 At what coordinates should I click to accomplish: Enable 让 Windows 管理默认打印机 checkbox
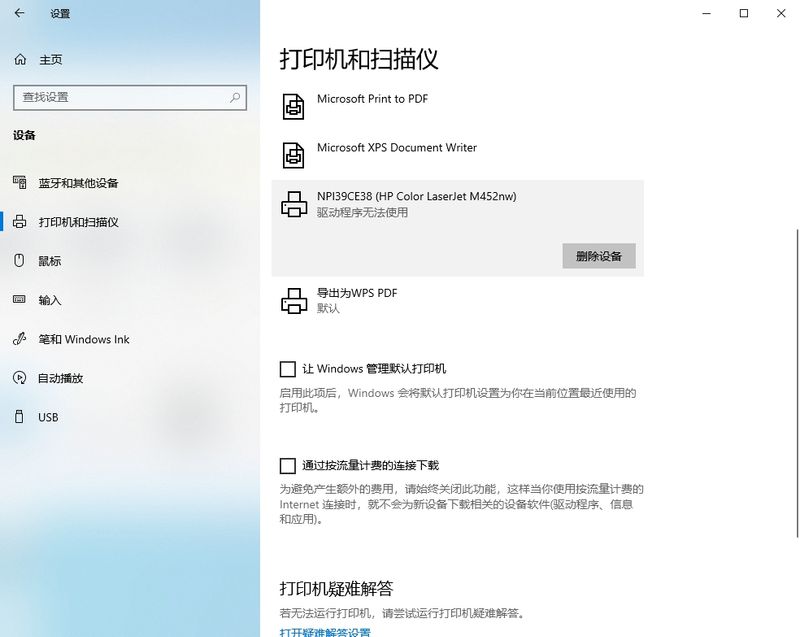click(x=288, y=369)
